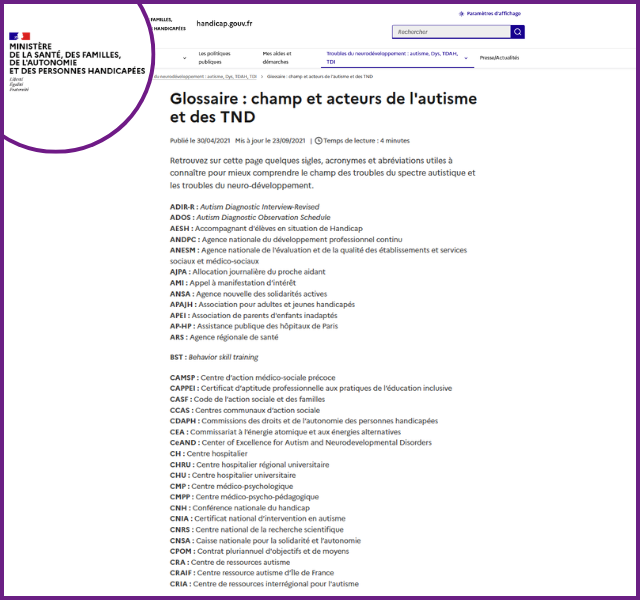Click the Rechercher search field
Screen dimensions: 640x600
[x=451, y=32]
